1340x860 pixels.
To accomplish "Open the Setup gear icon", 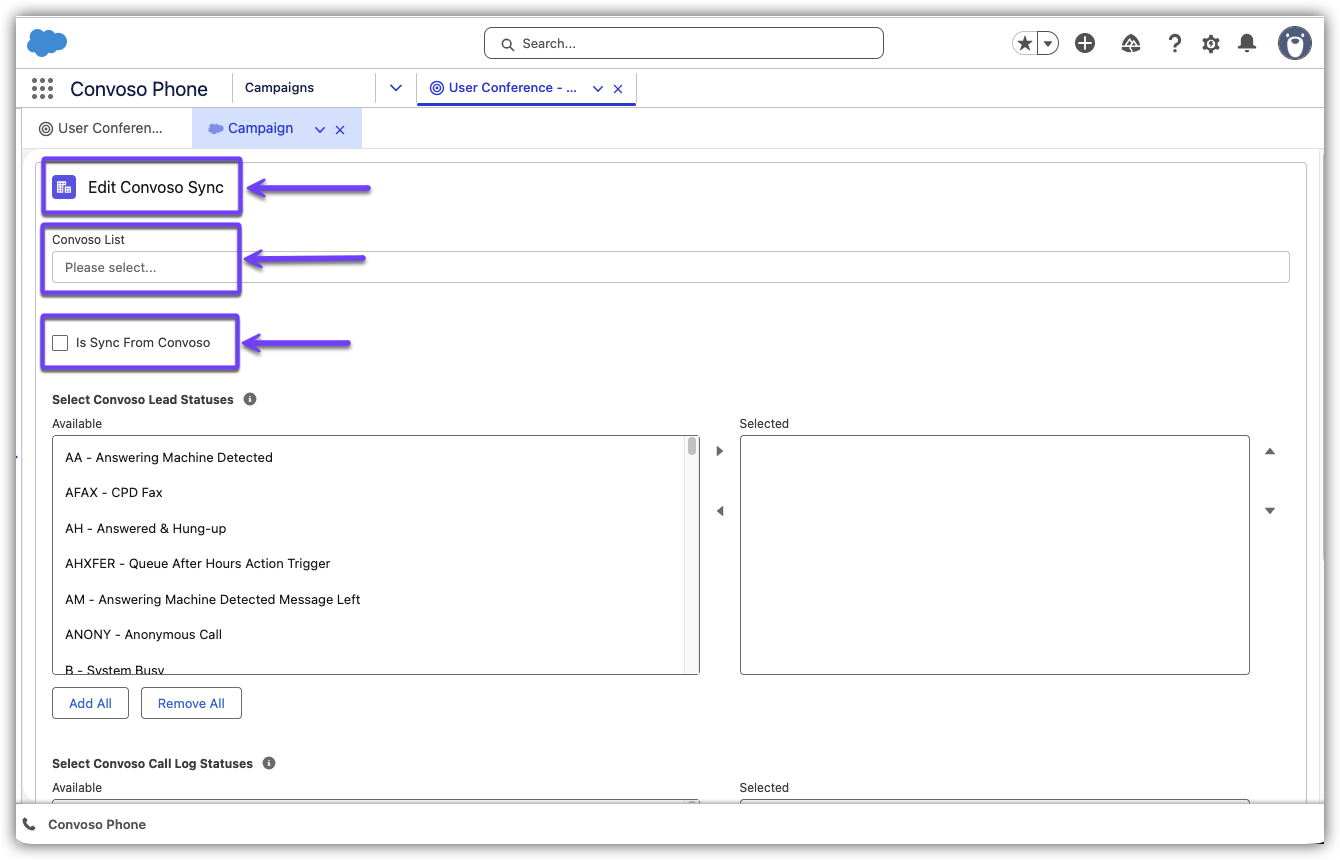I will click(x=1211, y=43).
